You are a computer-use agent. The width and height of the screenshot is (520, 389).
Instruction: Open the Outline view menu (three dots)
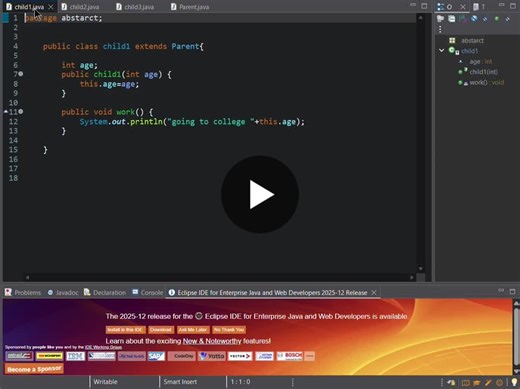click(x=440, y=29)
